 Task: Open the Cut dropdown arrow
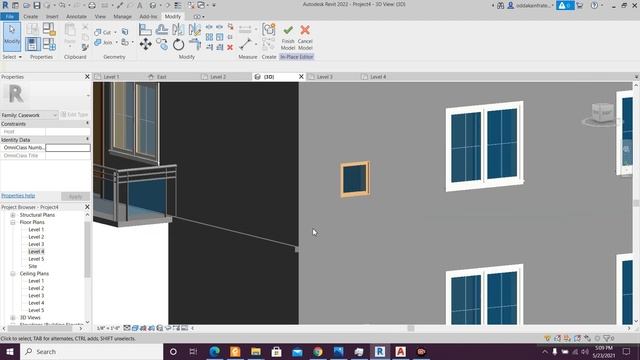116,32
